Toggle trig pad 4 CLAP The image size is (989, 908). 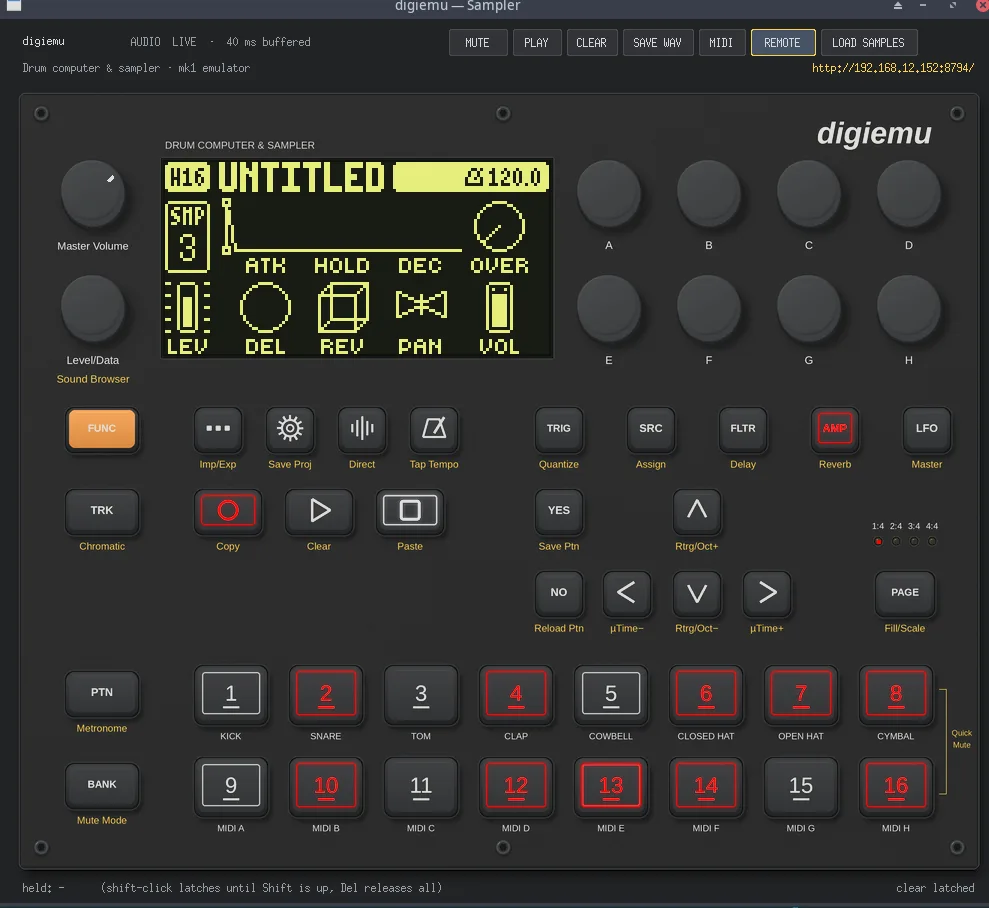pos(516,694)
